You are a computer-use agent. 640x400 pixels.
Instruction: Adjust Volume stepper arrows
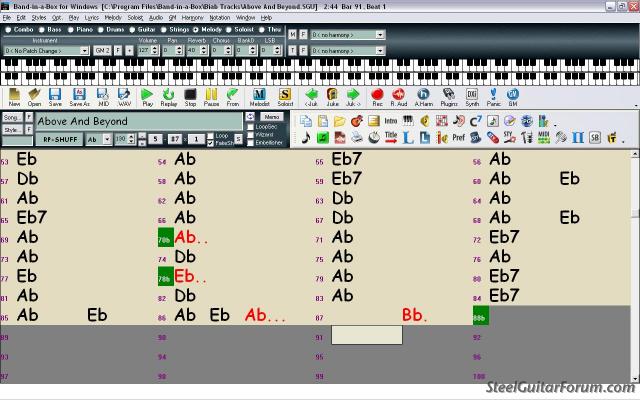pos(155,50)
